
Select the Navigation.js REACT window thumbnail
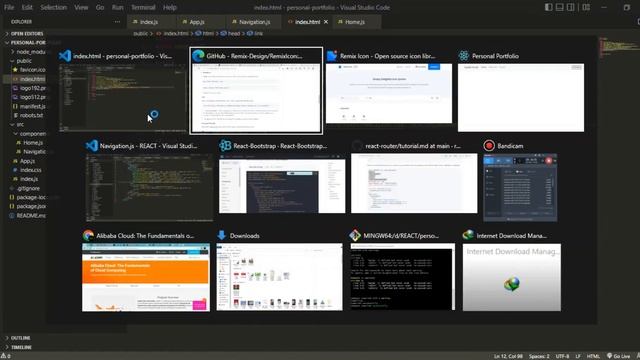coord(149,188)
